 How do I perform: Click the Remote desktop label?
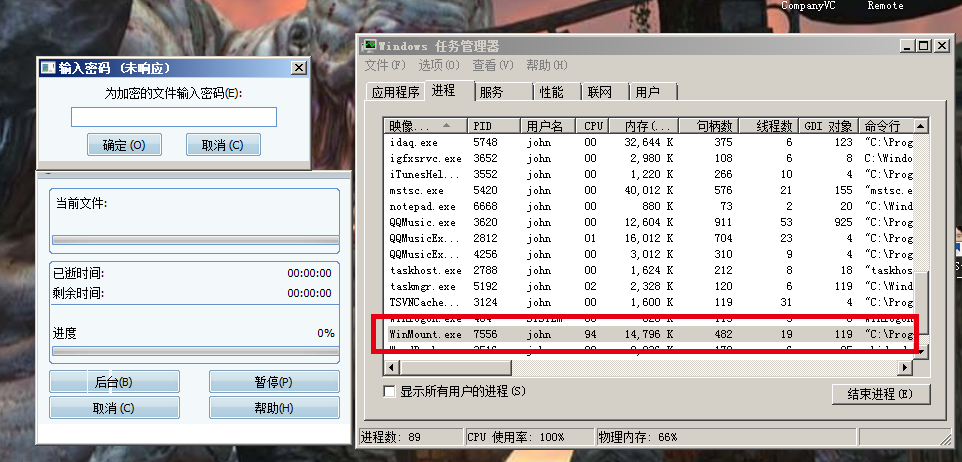click(885, 6)
